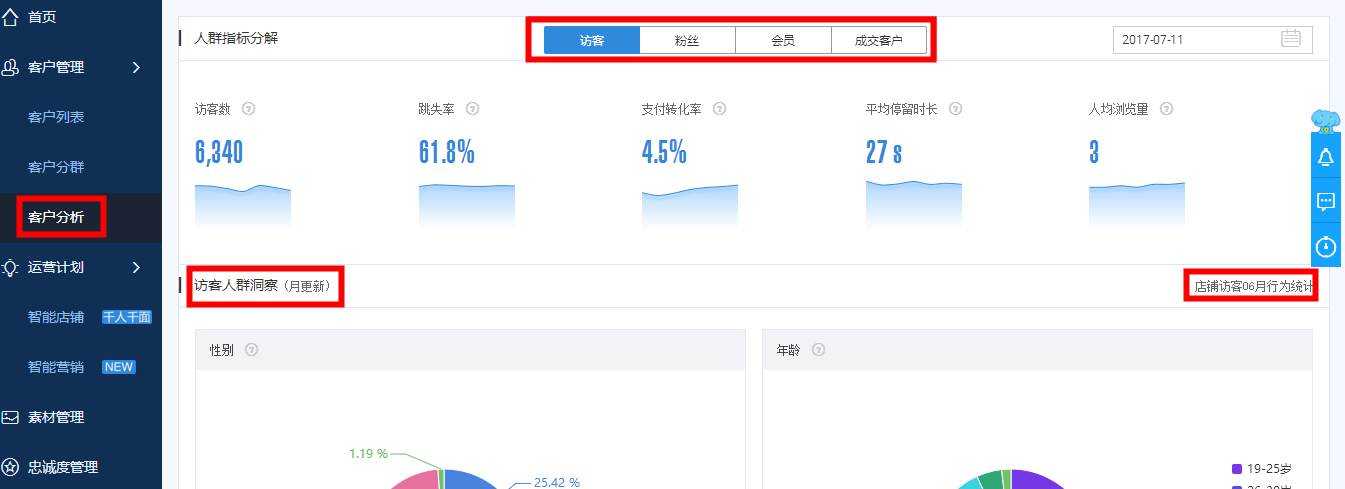Viewport: 1345px width, 489px height.
Task: Click help icon next to 跳失率
Action: (x=472, y=108)
